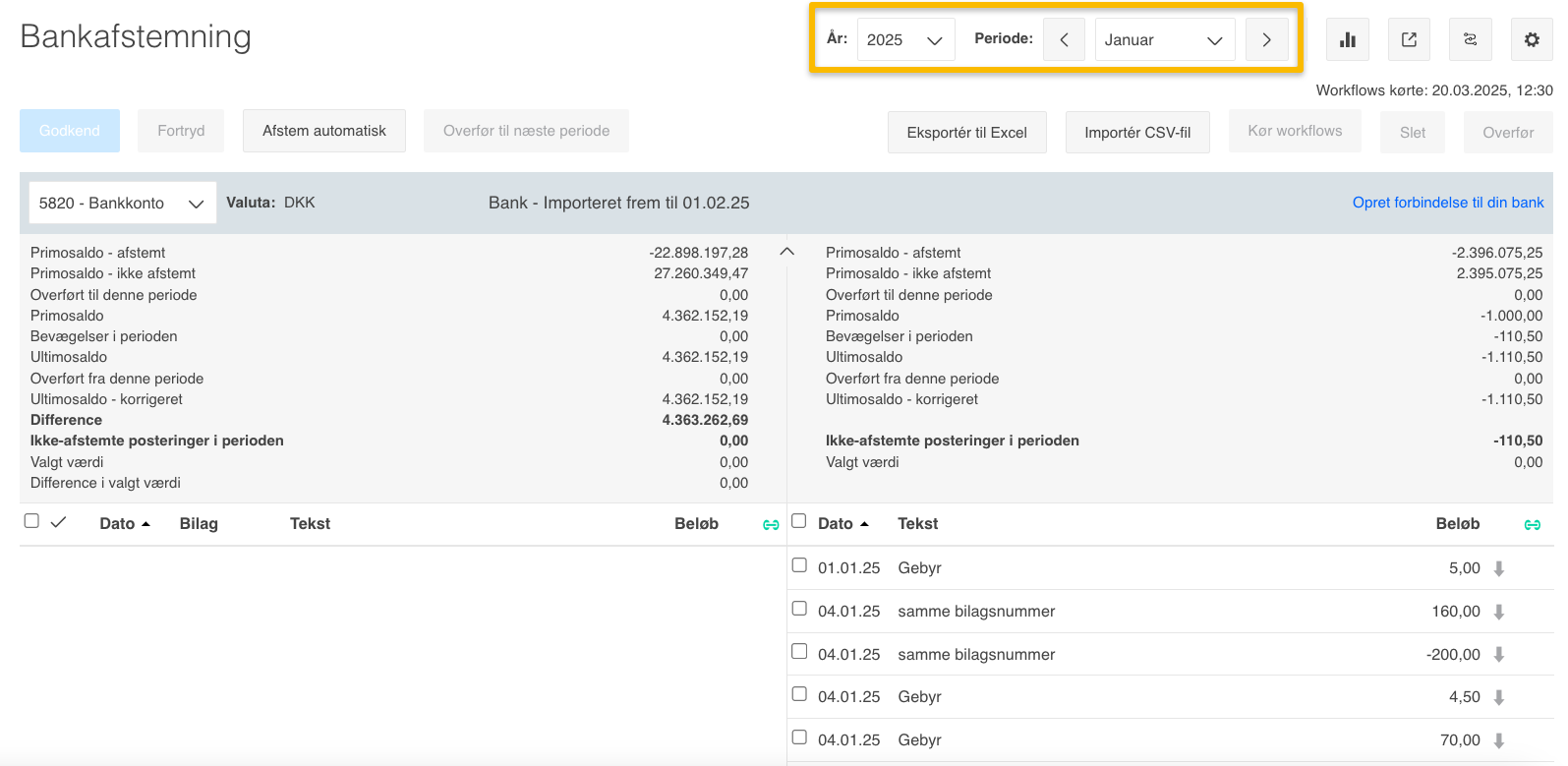
Task: Go to previous period with left arrow
Action: pyautogui.click(x=1064, y=40)
